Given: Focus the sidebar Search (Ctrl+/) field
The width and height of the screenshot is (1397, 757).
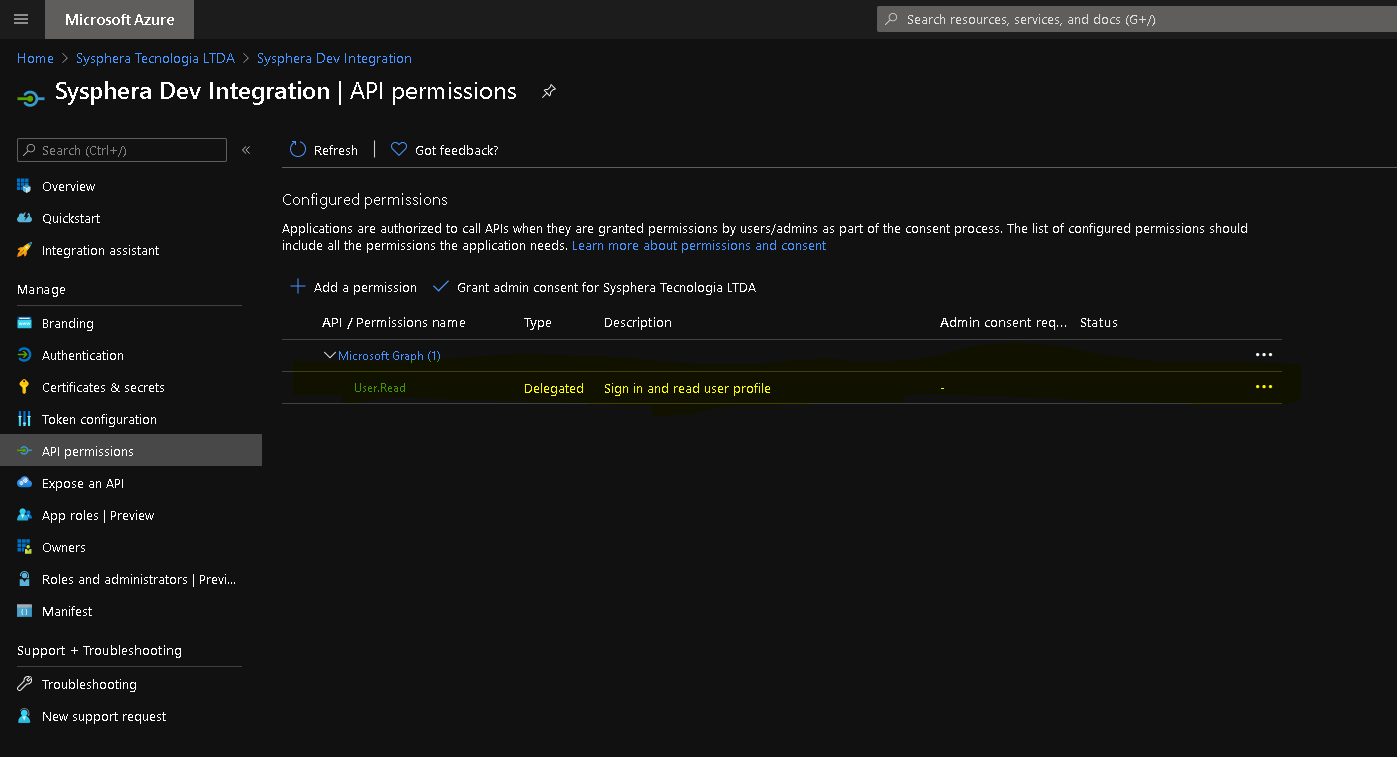Looking at the screenshot, I should pos(122,150).
